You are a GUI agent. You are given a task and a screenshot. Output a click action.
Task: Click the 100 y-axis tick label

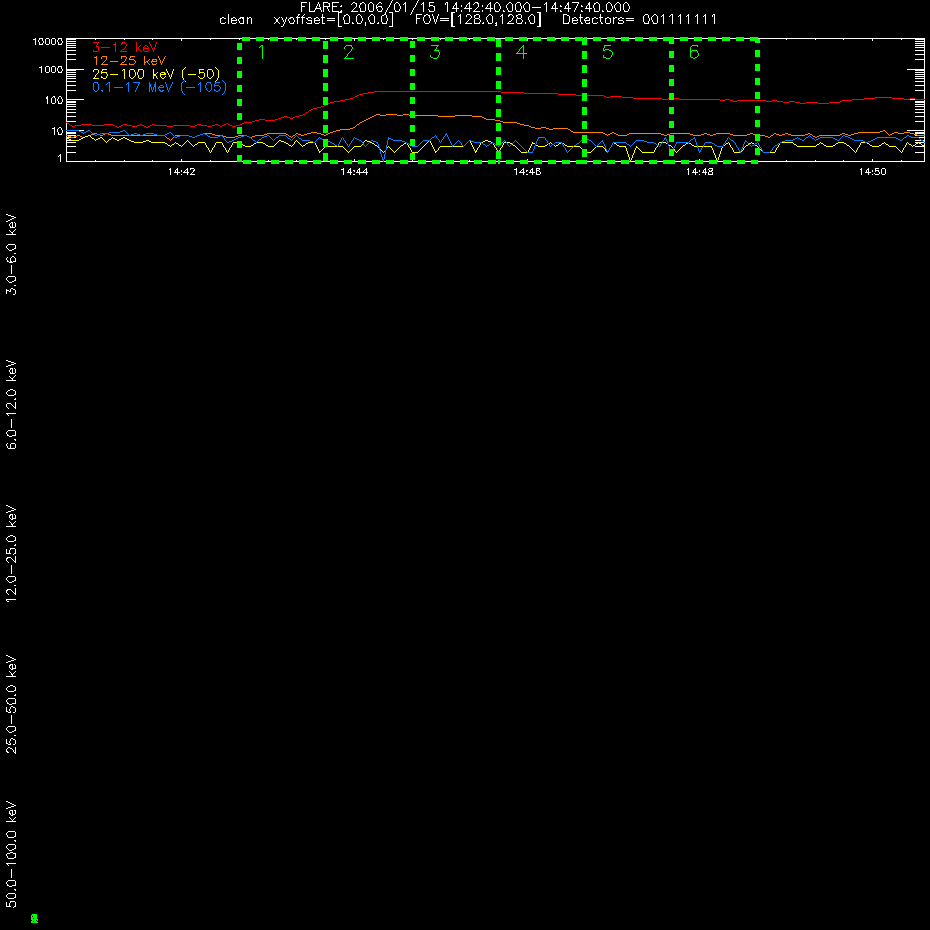[53, 100]
